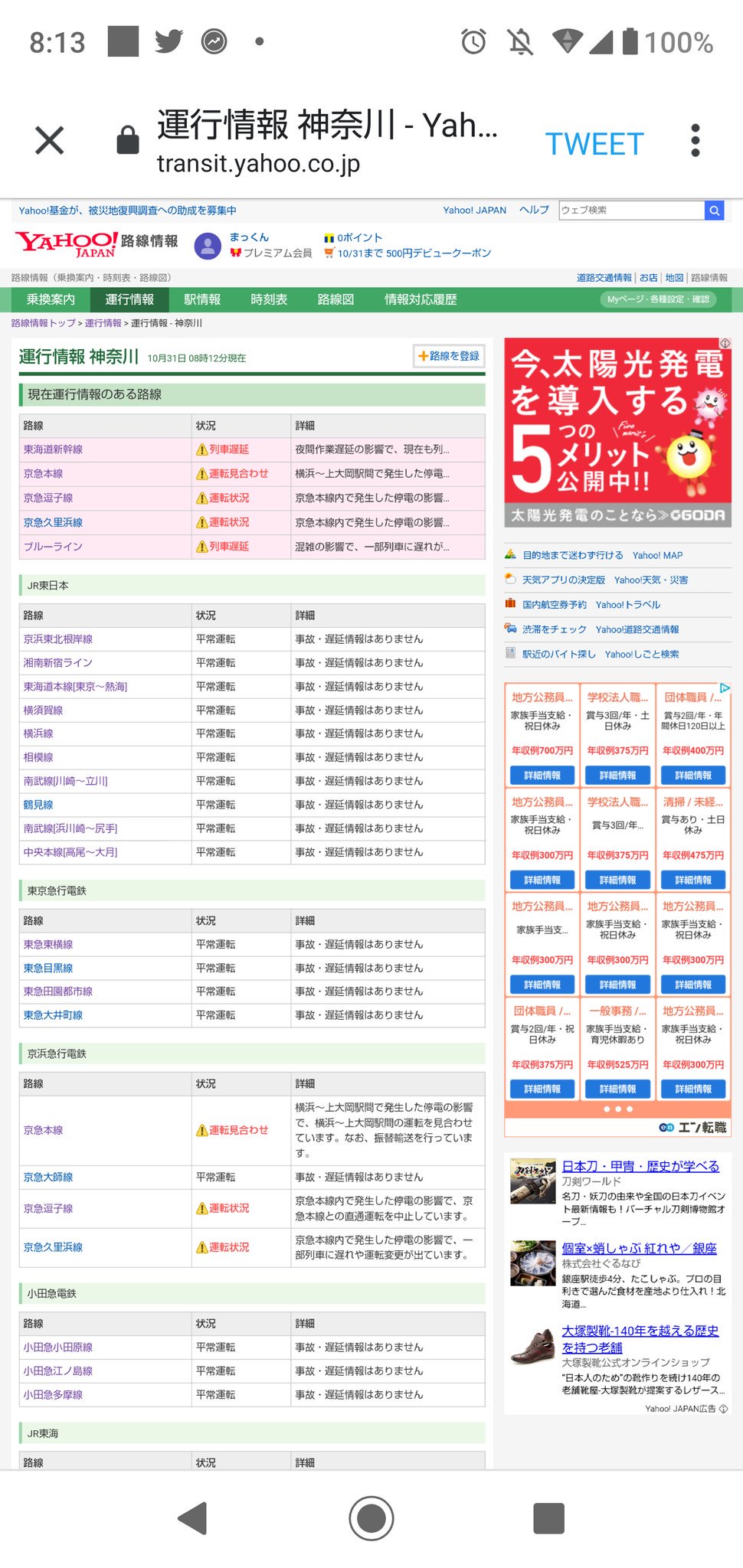743x1568 pixels.
Task: Click the Yahoo! MAP link icon
Action: [x=511, y=555]
